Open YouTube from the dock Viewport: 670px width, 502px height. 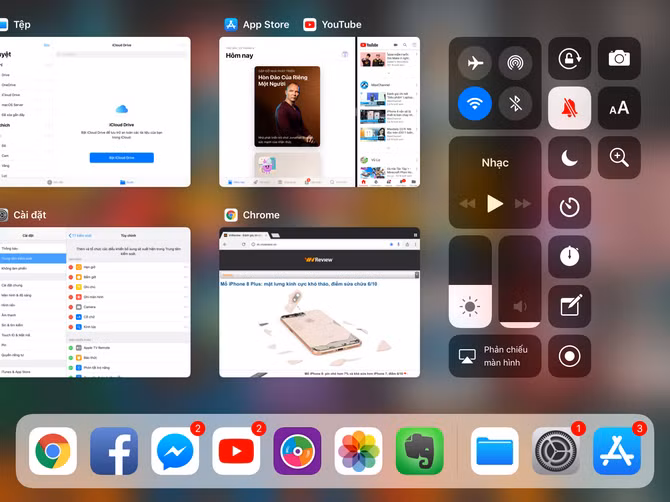pos(236,451)
